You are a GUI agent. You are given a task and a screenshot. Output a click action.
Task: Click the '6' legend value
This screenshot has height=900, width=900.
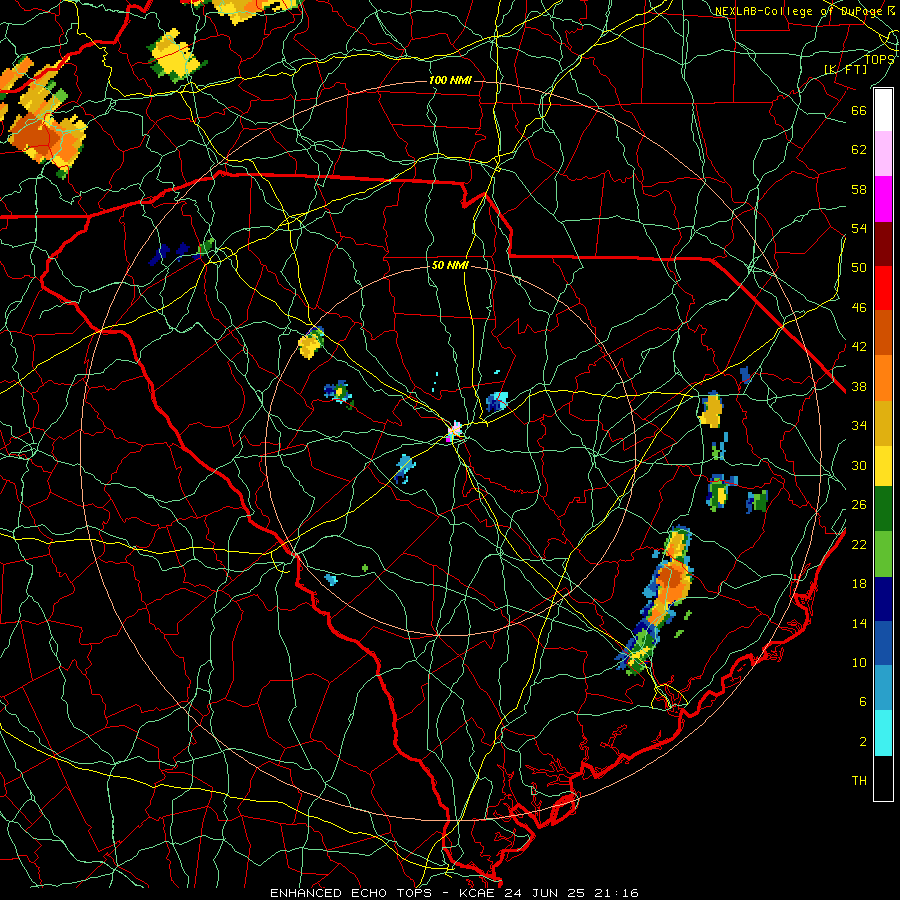pos(863,702)
